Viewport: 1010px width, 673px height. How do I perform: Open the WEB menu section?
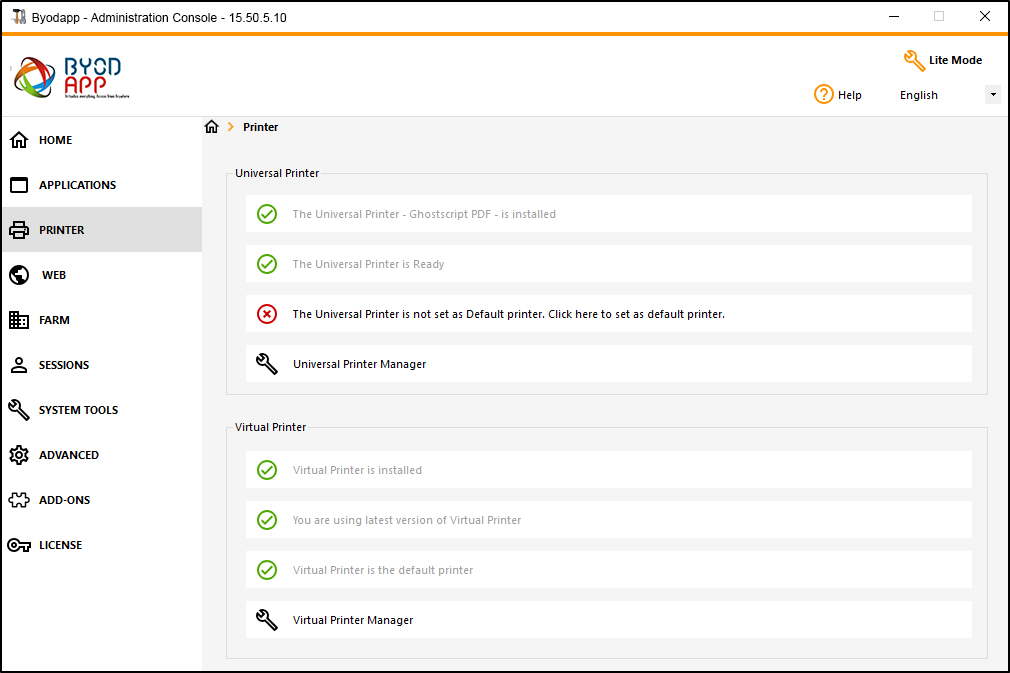pyautogui.click(x=102, y=275)
